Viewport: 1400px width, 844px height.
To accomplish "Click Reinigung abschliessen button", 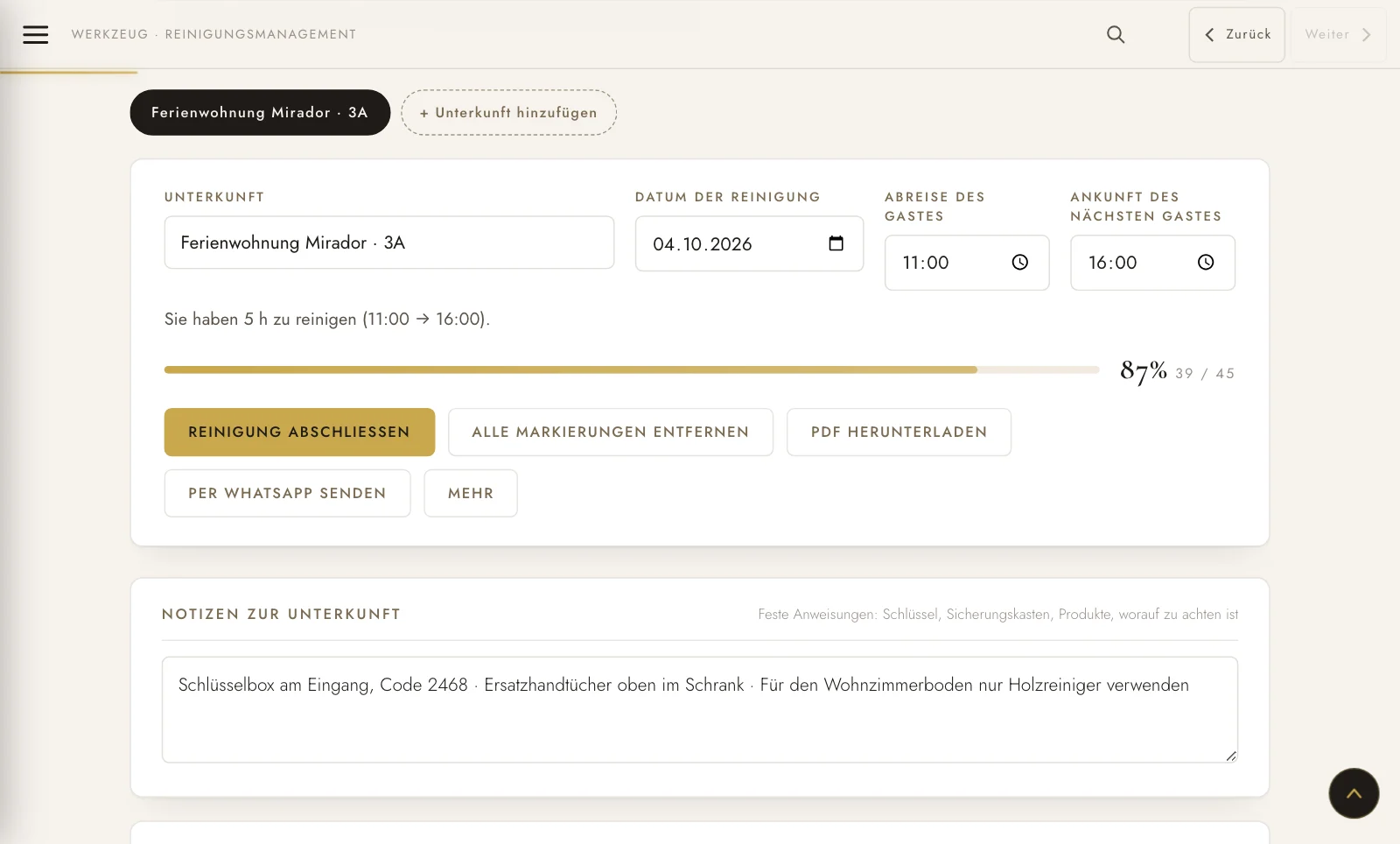I will click(299, 432).
